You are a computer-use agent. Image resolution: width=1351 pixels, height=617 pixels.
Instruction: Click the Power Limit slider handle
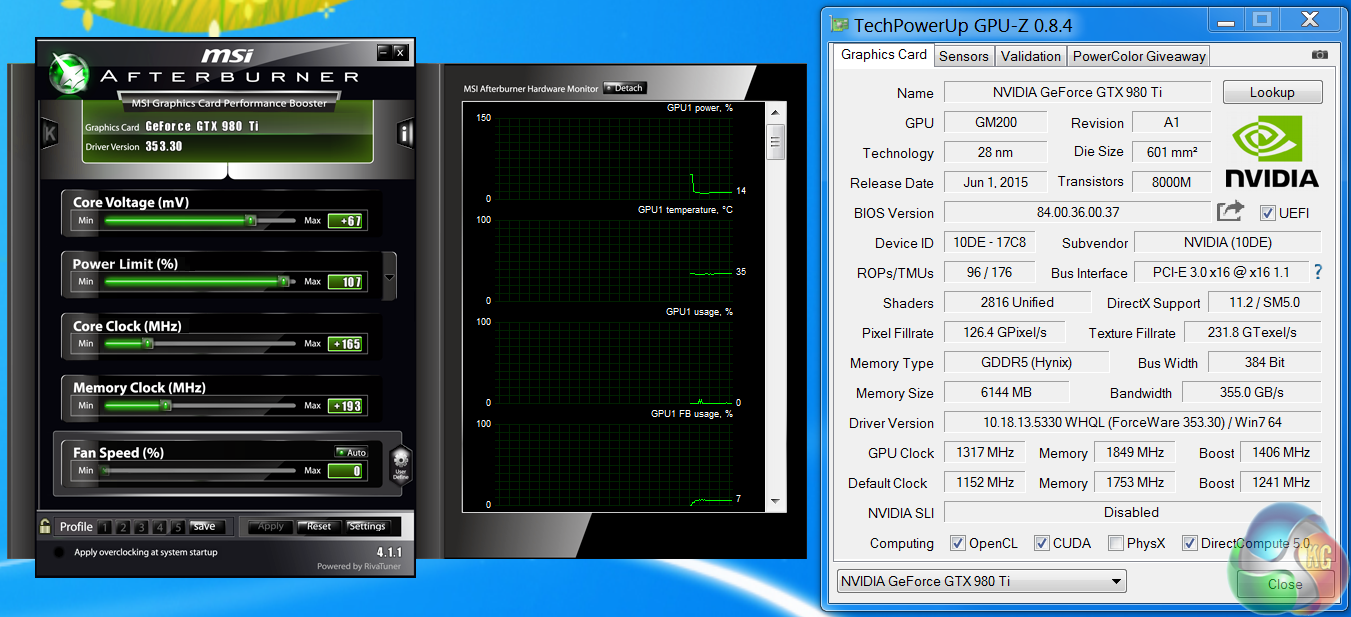click(284, 282)
